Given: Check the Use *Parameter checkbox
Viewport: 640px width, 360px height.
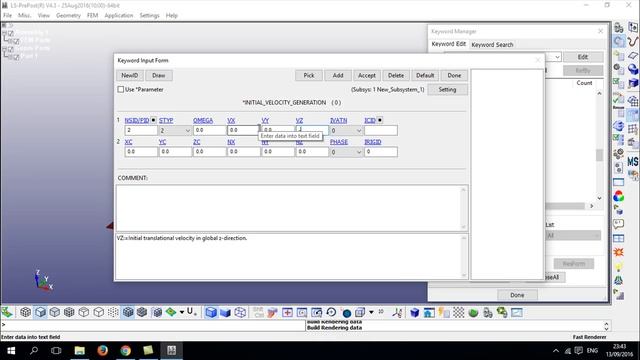Looking at the screenshot, I should pos(120,89).
